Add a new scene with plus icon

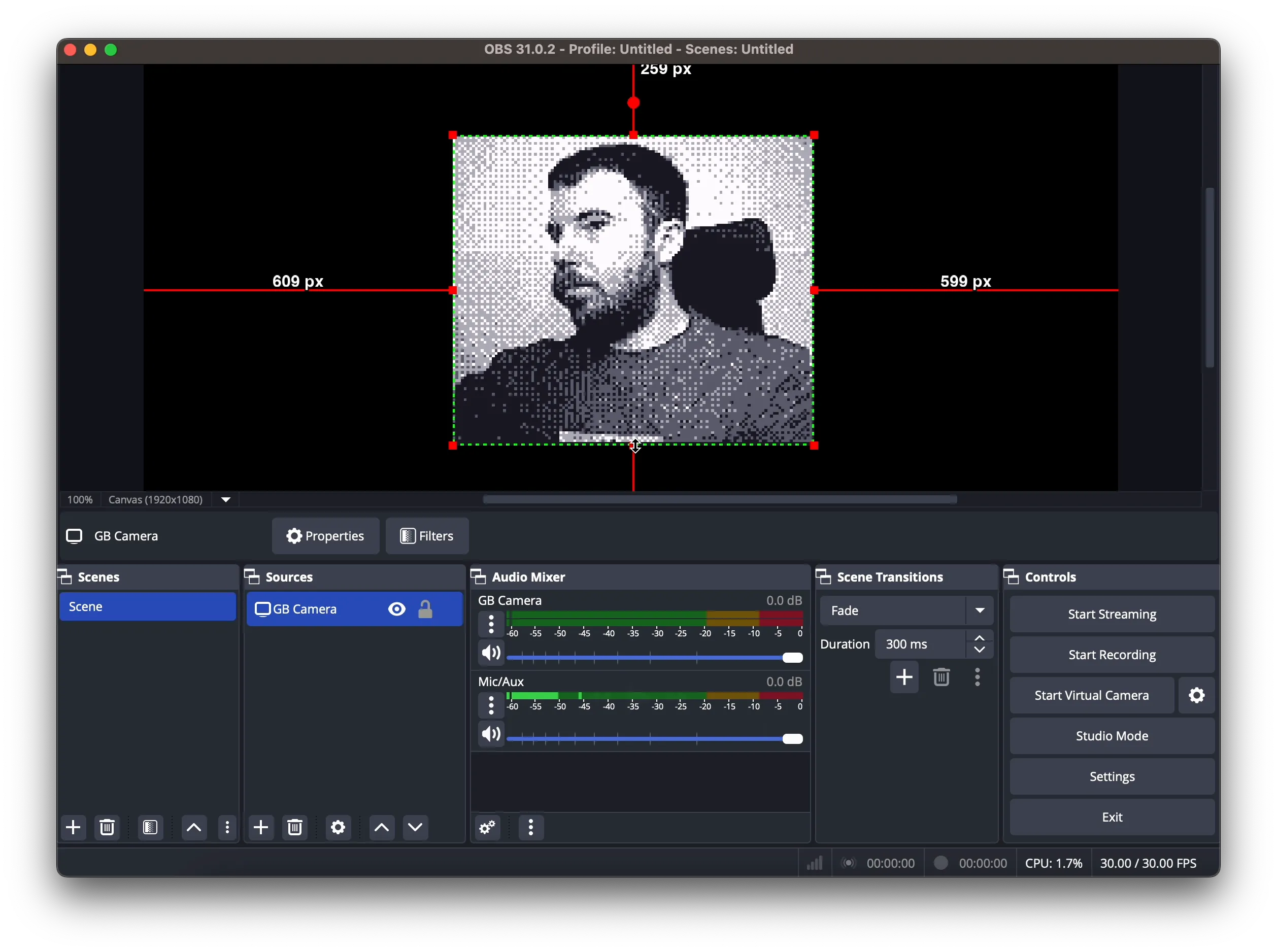click(74, 828)
